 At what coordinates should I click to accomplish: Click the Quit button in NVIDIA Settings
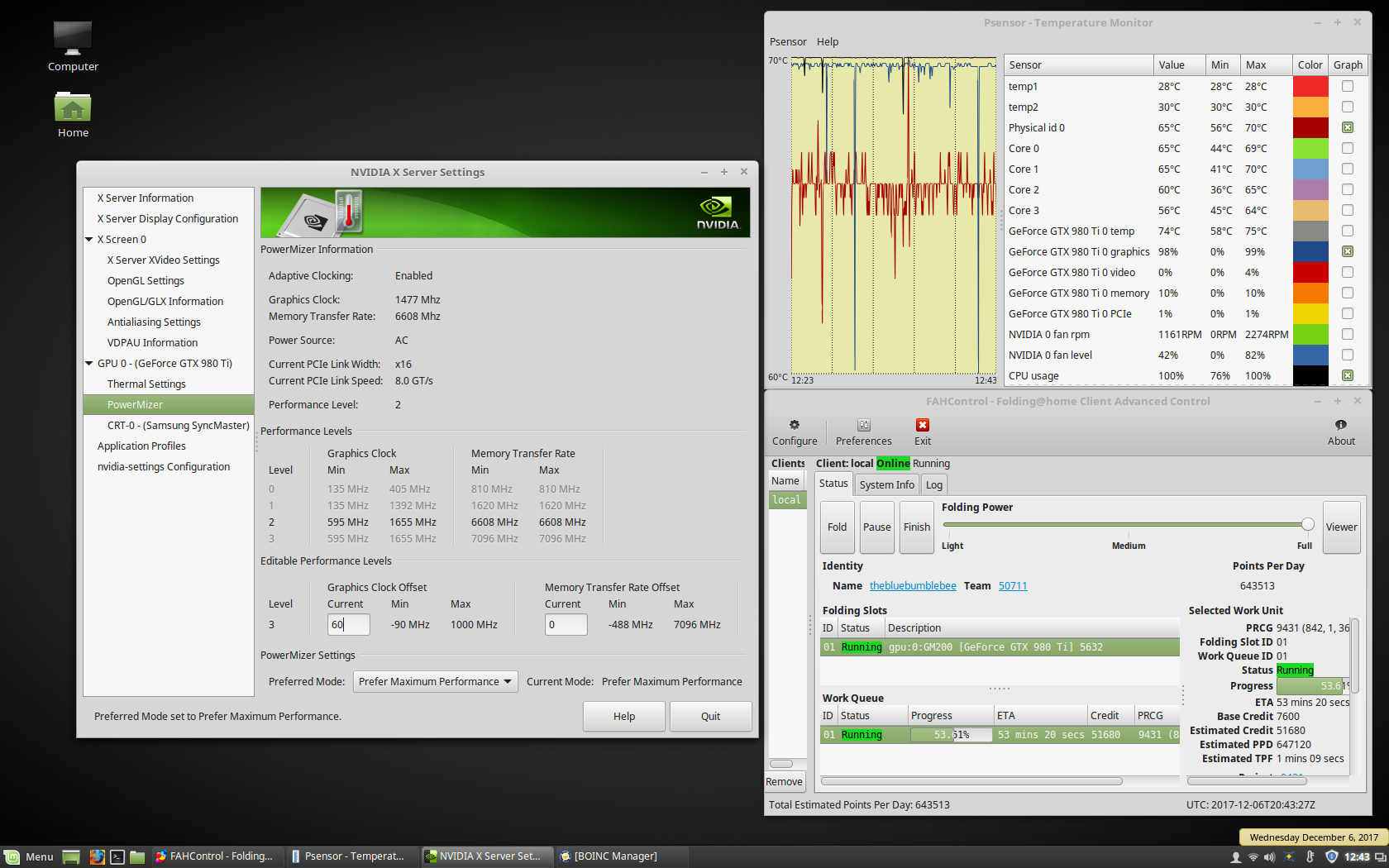(x=710, y=717)
